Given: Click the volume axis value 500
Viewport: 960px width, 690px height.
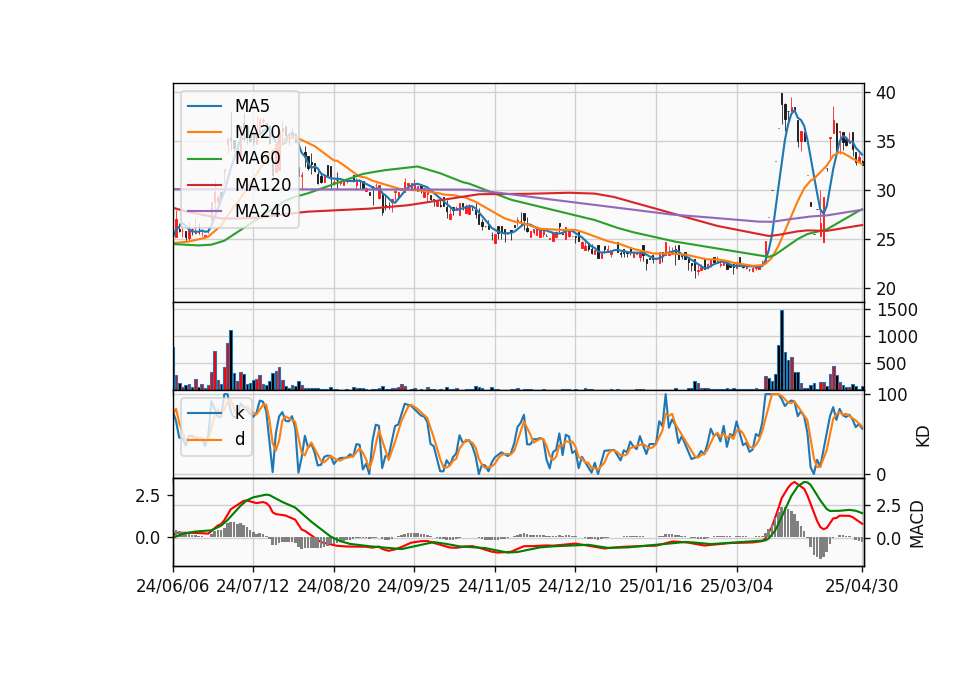Looking at the screenshot, I should coord(891,364).
